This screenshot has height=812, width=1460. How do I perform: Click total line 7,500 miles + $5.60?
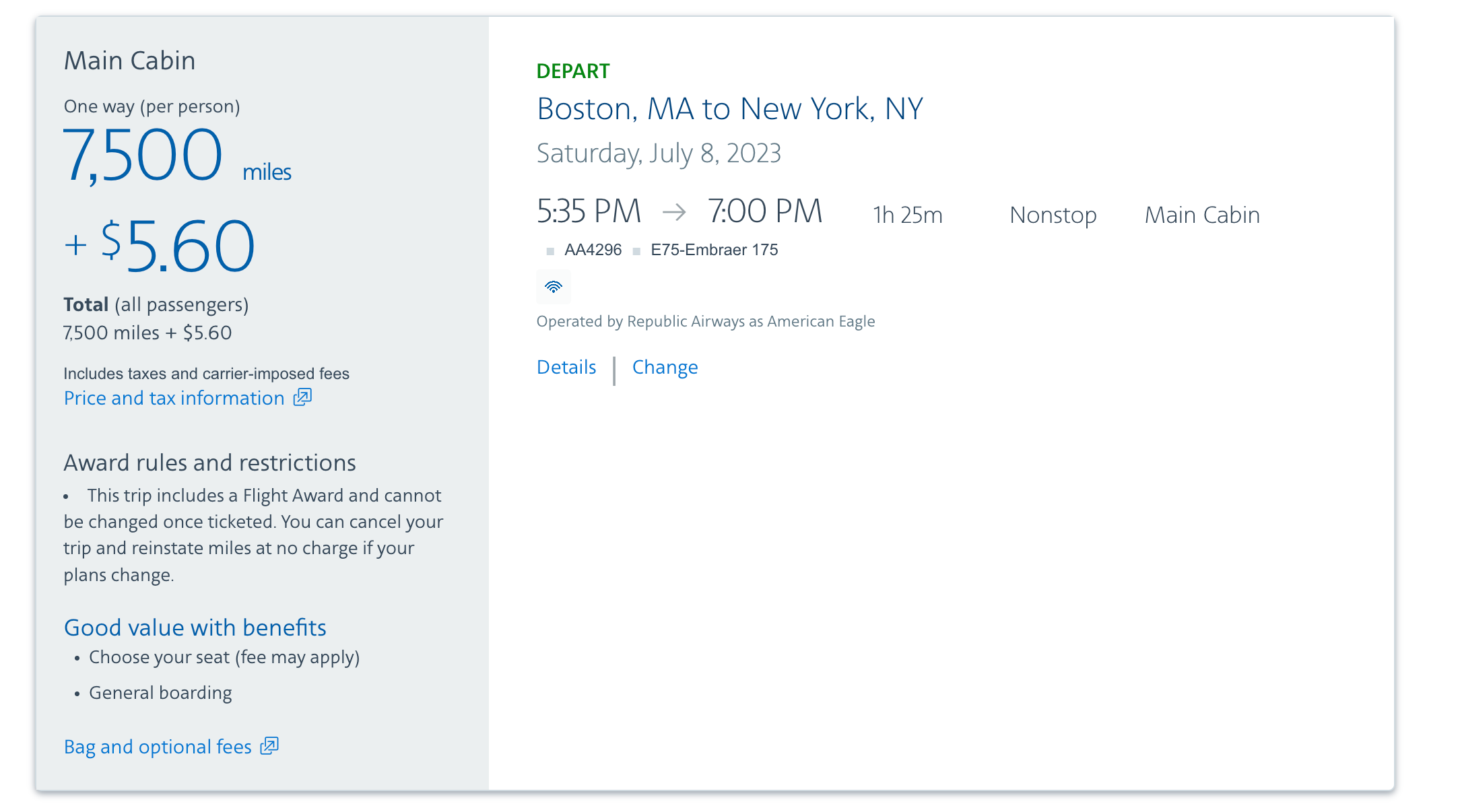147,333
